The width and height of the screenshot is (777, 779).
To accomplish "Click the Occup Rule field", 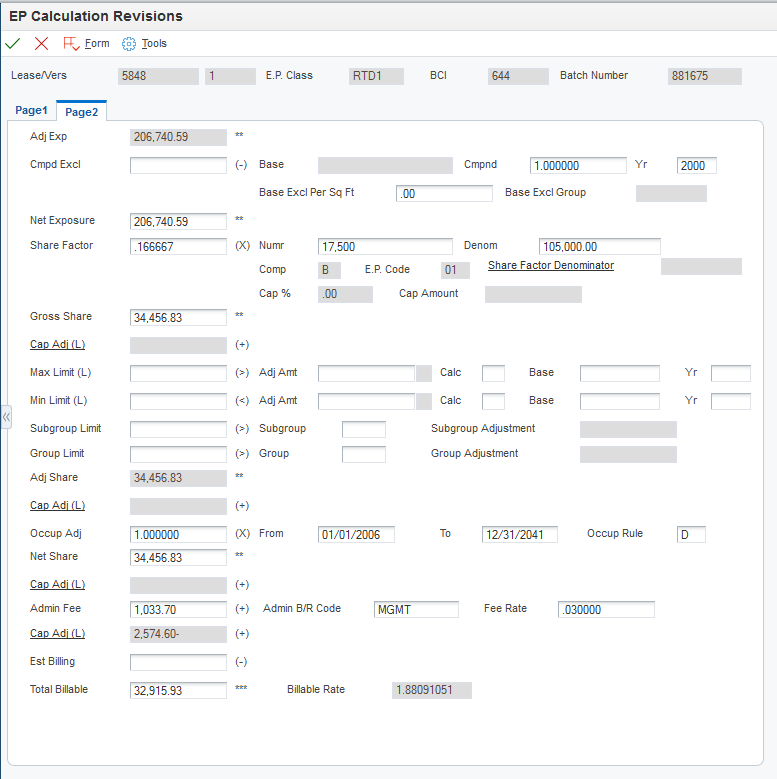I will 691,534.
